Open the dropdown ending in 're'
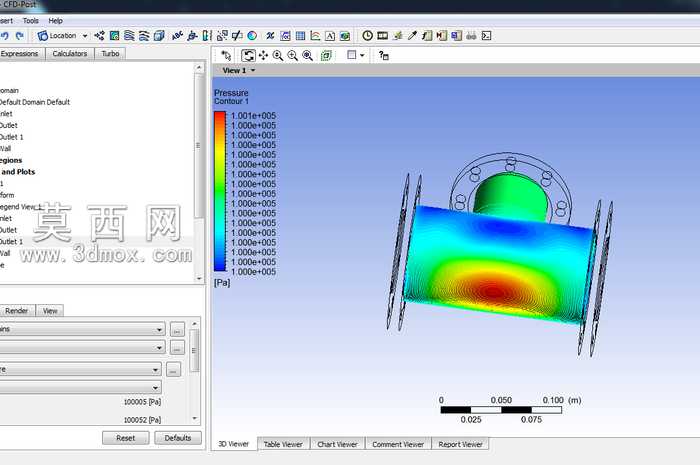The image size is (700, 465). point(80,370)
